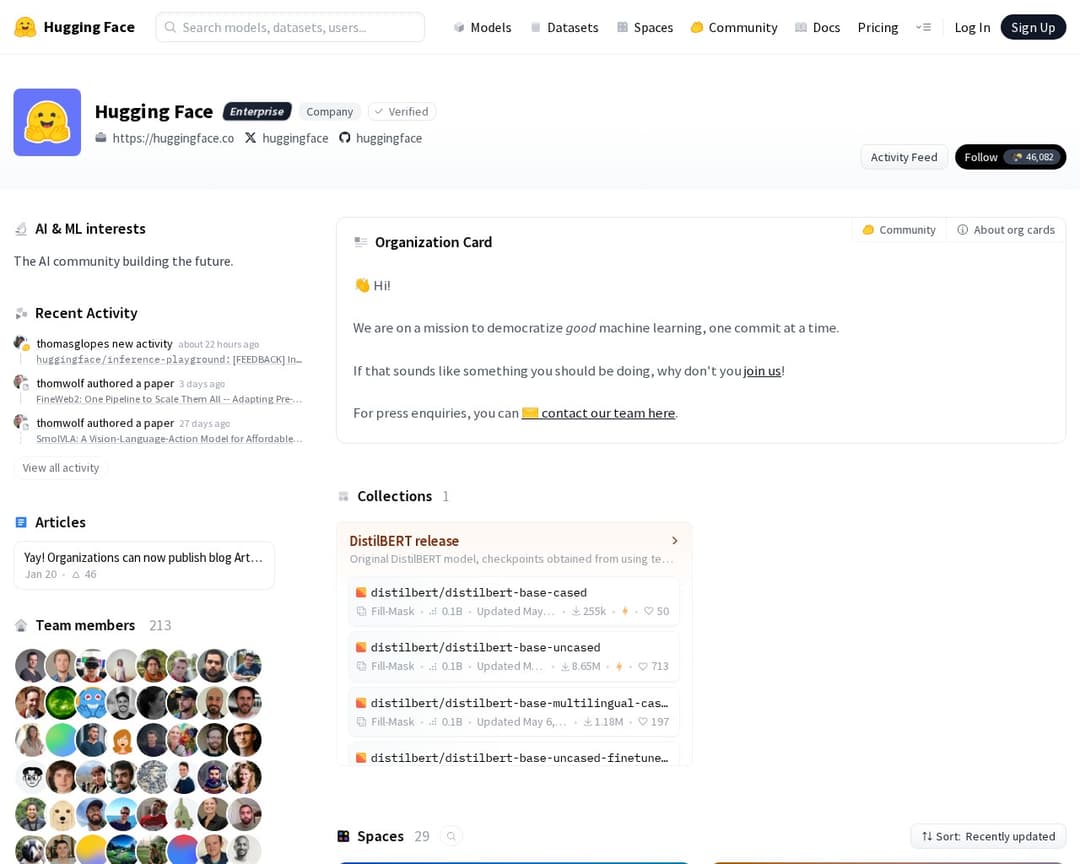Open the Models menu item
The height and width of the screenshot is (864, 1080).
pyautogui.click(x=482, y=28)
